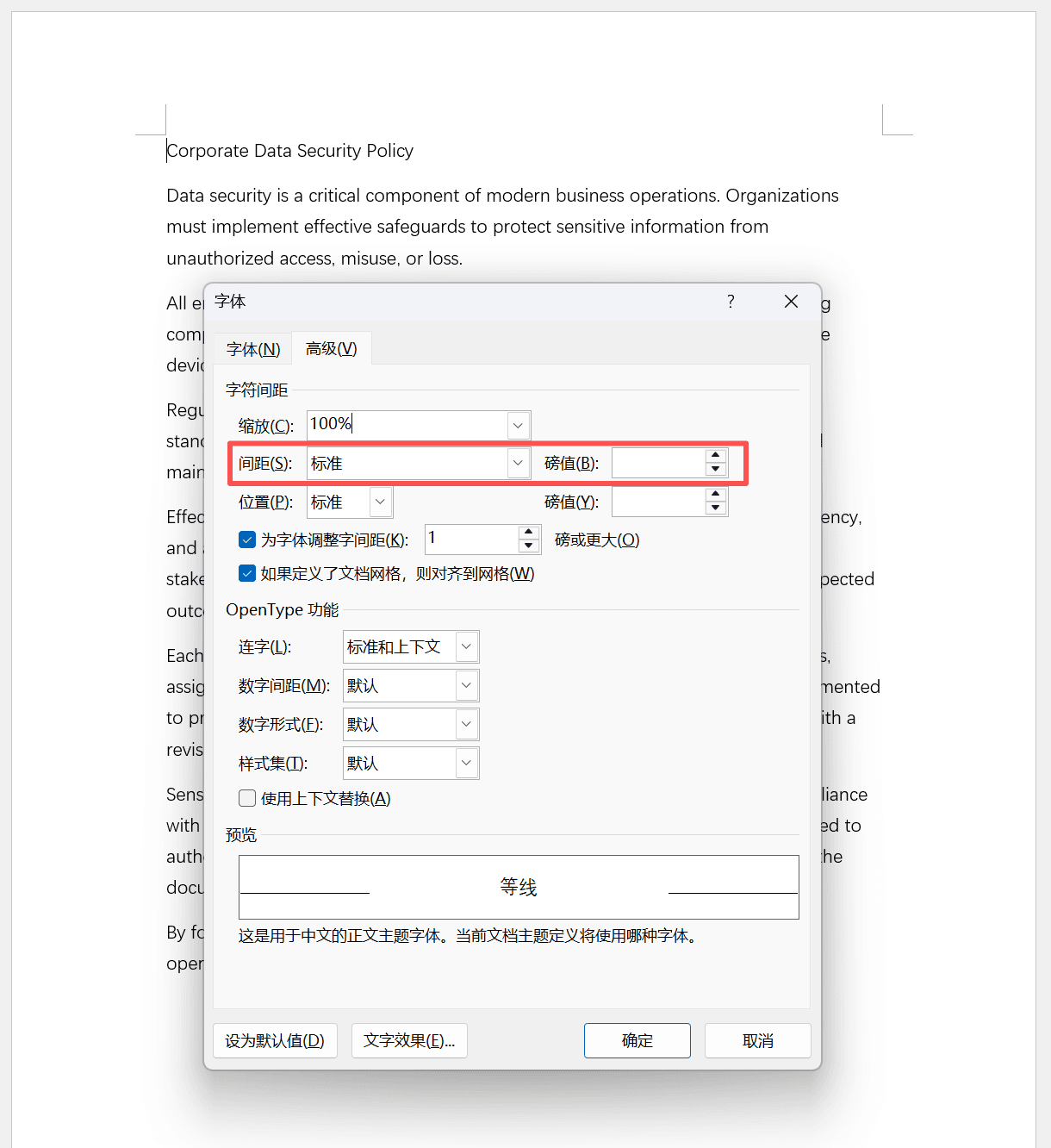Open the 缩放 scale dropdown
1051x1148 pixels.
[x=517, y=425]
